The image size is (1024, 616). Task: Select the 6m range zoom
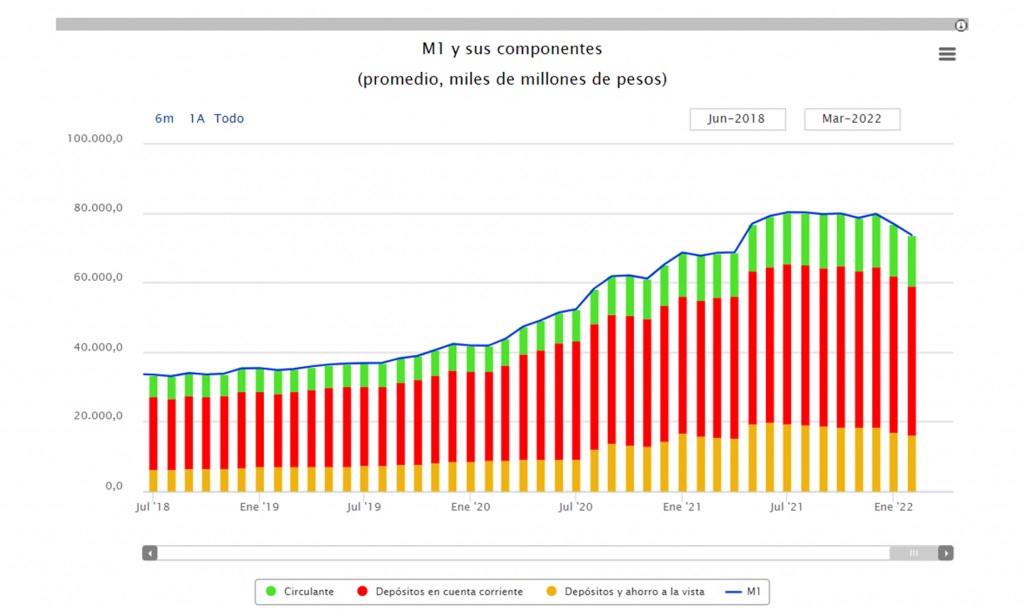[164, 119]
